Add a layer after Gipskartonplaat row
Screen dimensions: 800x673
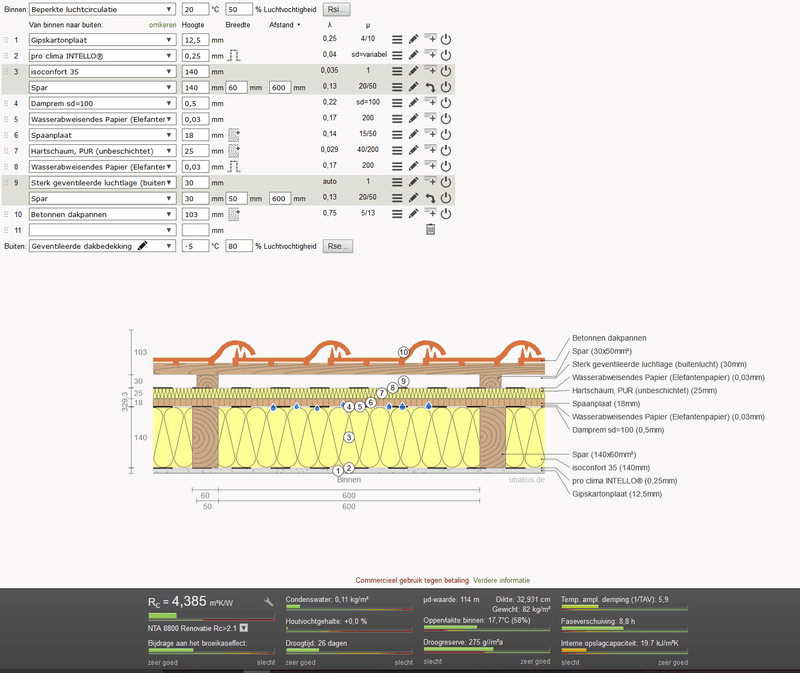tap(430, 39)
